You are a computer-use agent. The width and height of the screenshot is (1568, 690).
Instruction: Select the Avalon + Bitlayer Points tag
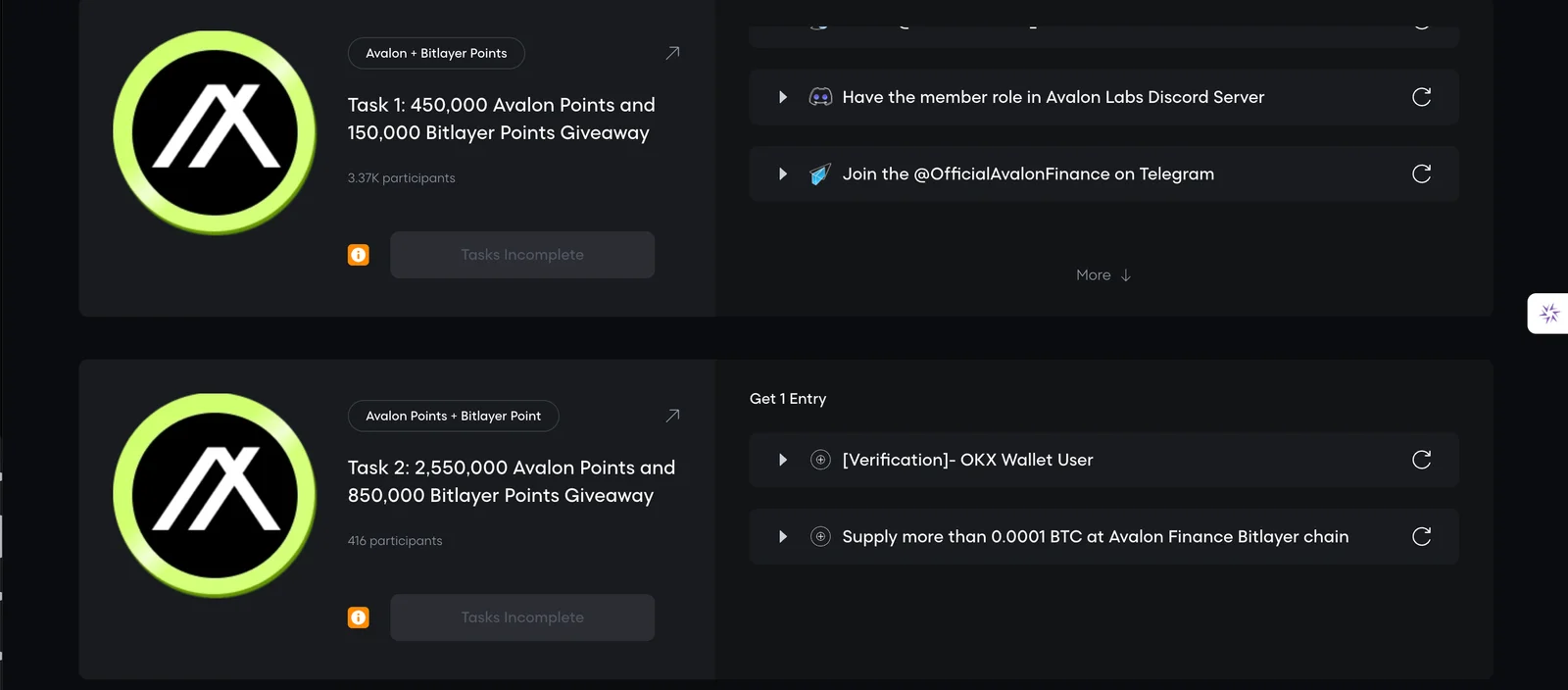pyautogui.click(x=436, y=53)
